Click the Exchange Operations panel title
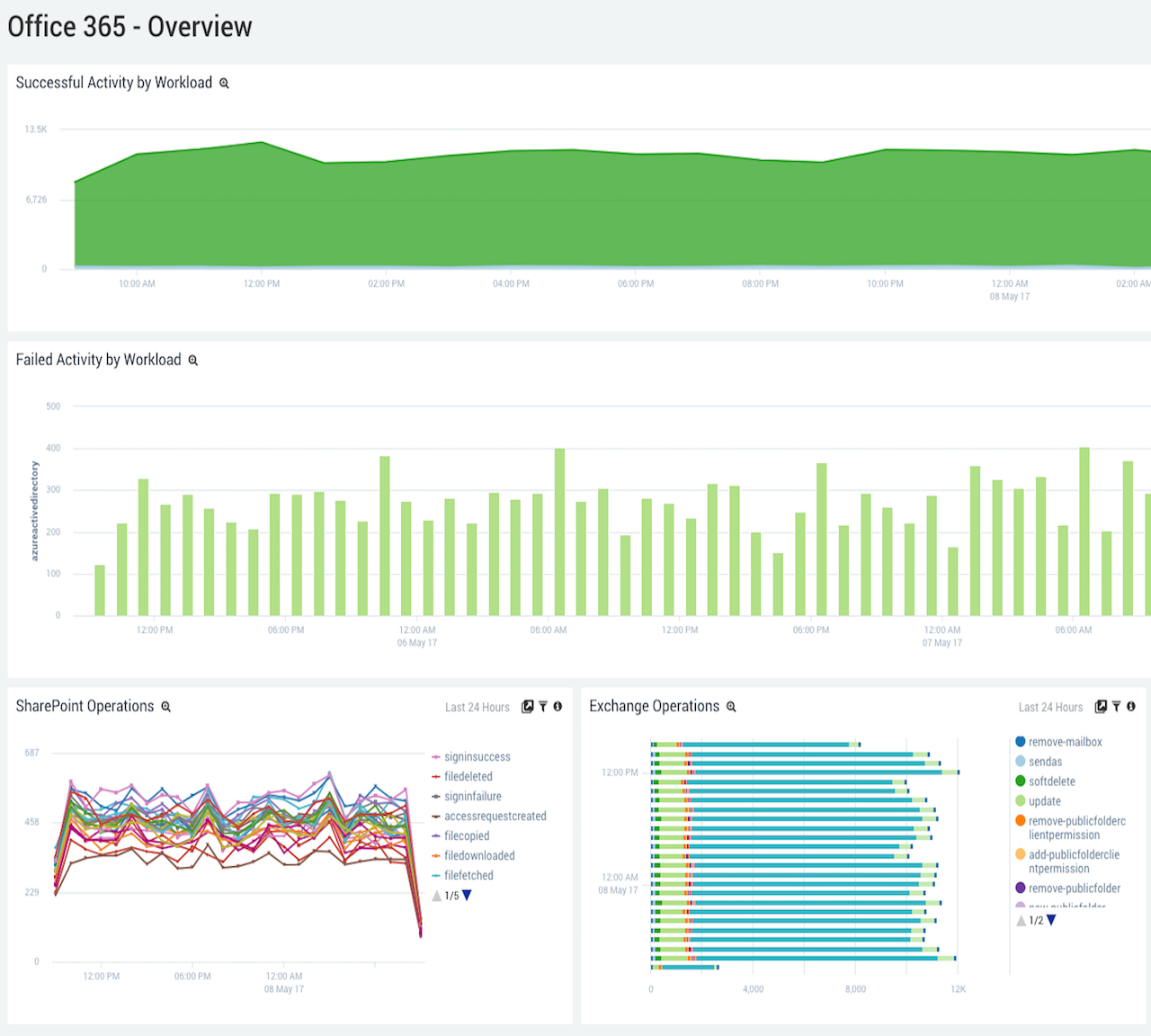The height and width of the screenshot is (1036, 1151). [x=654, y=706]
